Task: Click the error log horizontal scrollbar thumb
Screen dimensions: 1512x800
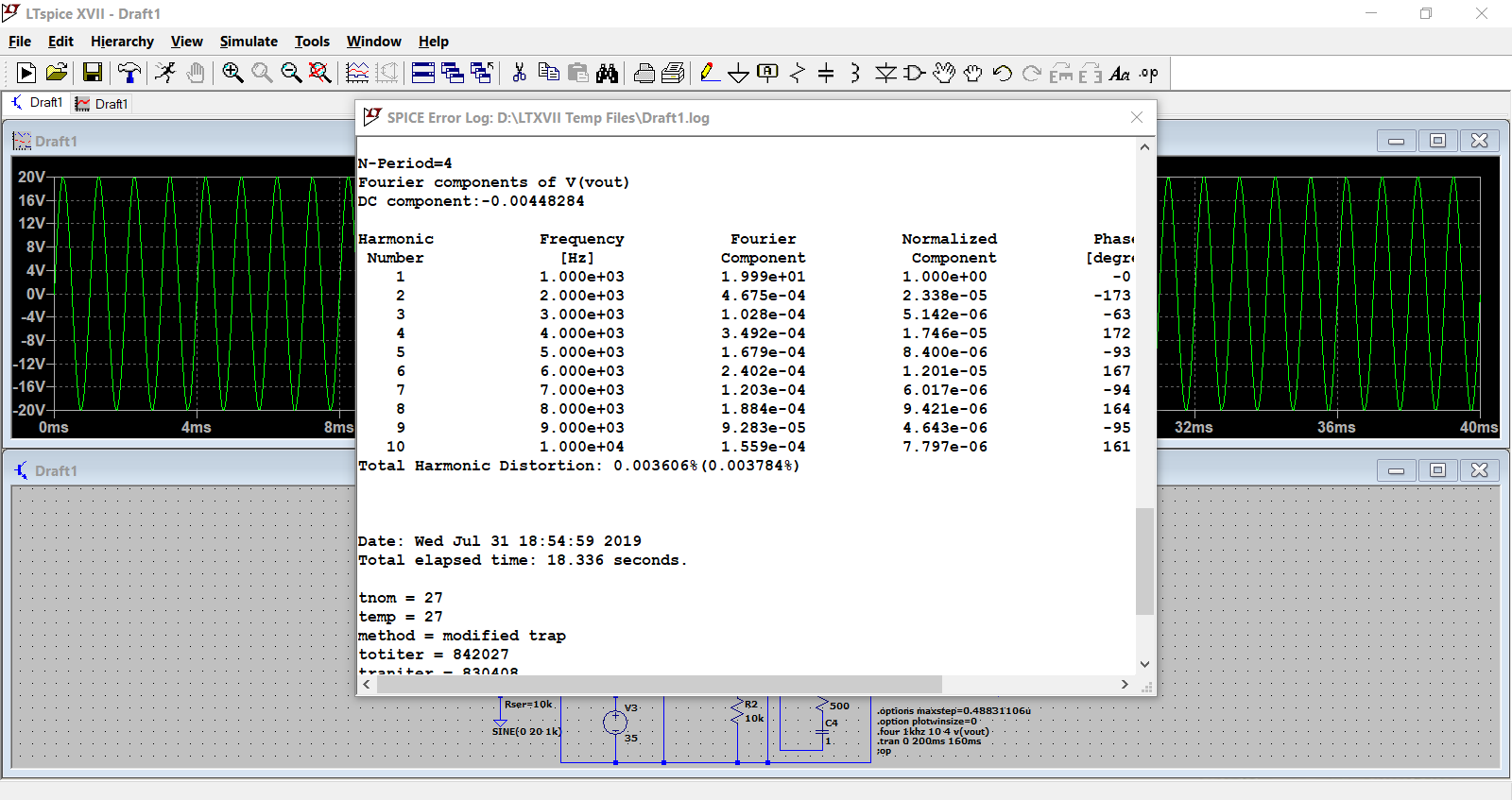Action: pos(660,685)
